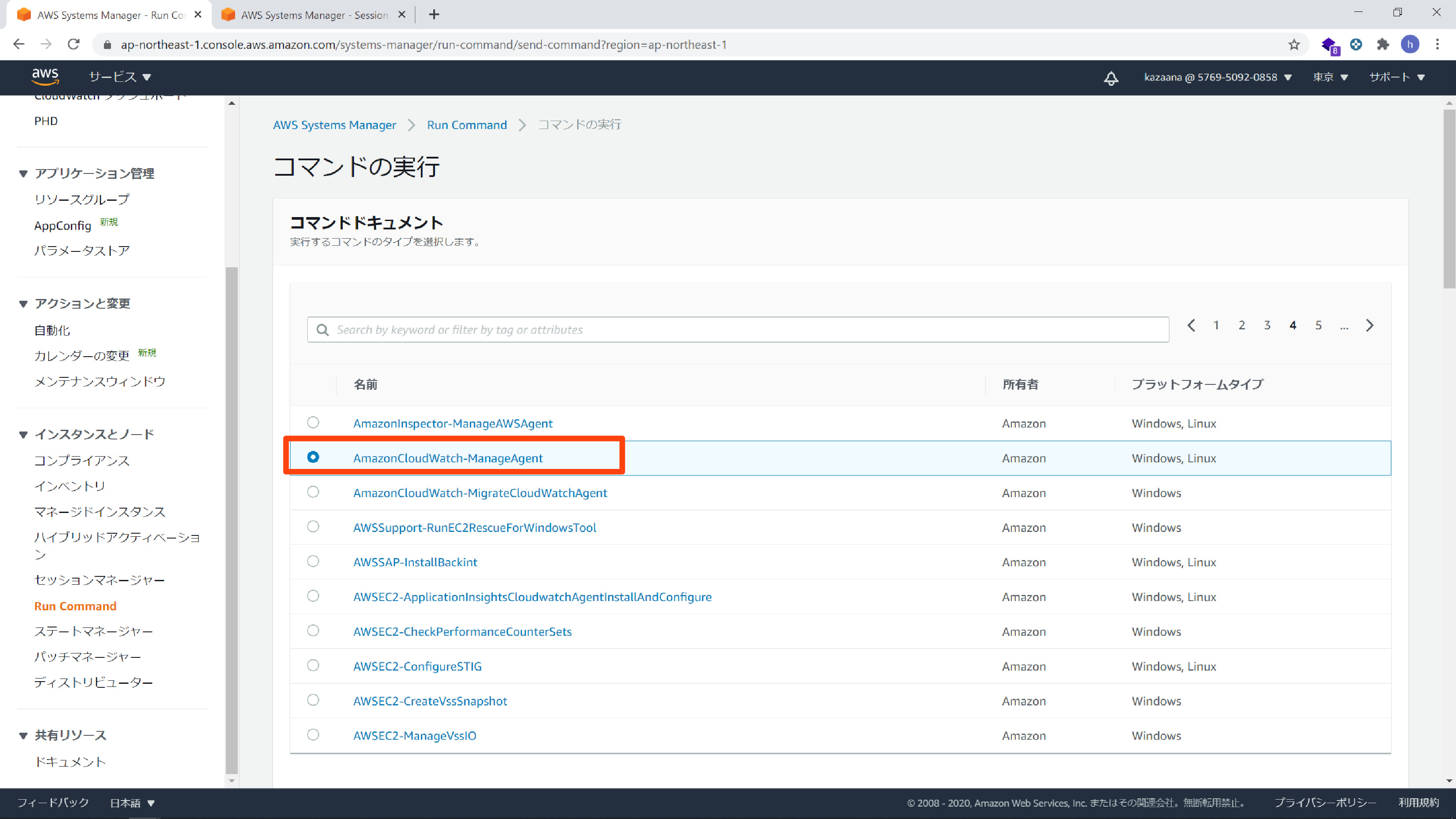The width and height of the screenshot is (1456, 819).
Task: Select AWSSupport-RunEC2RescueForWindowsTool radio button
Action: pos(313,526)
